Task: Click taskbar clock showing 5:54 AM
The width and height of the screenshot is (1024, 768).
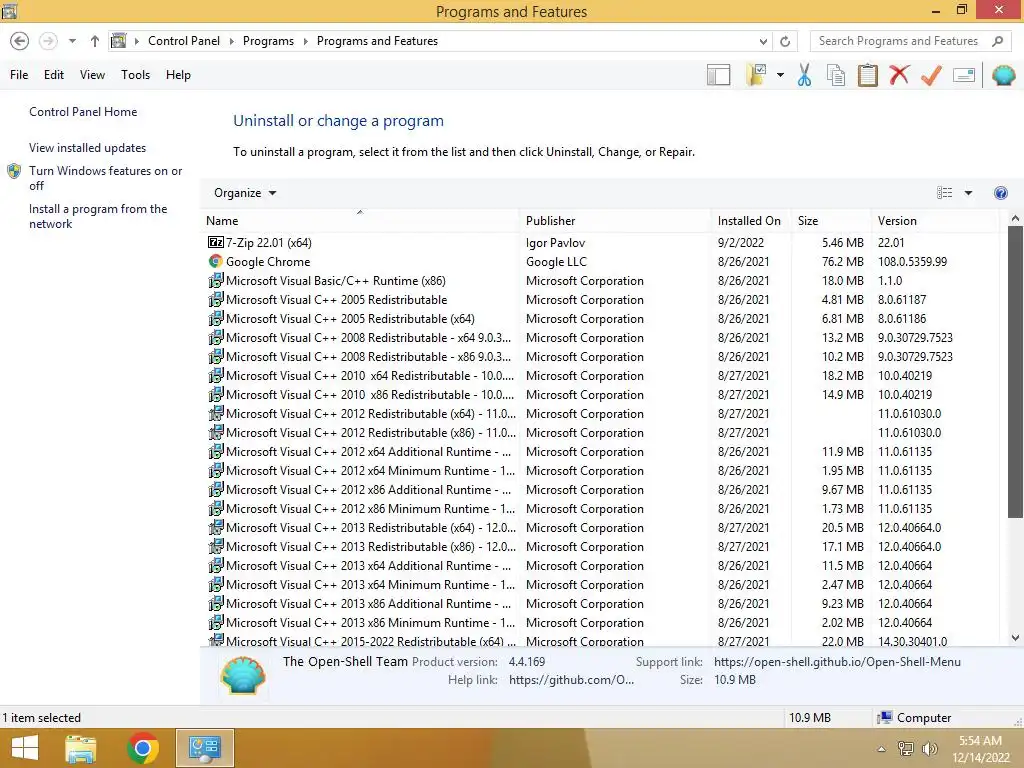Action: pos(980,748)
